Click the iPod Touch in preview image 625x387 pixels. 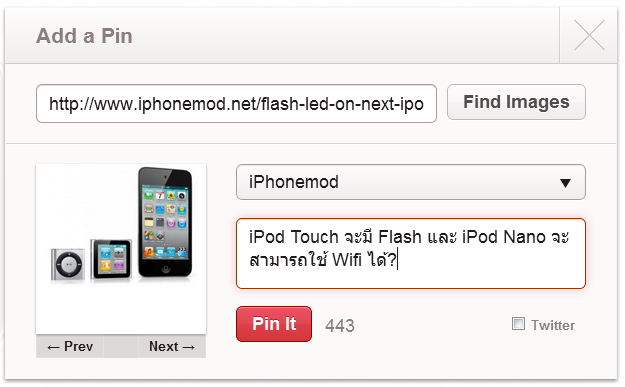pos(165,222)
